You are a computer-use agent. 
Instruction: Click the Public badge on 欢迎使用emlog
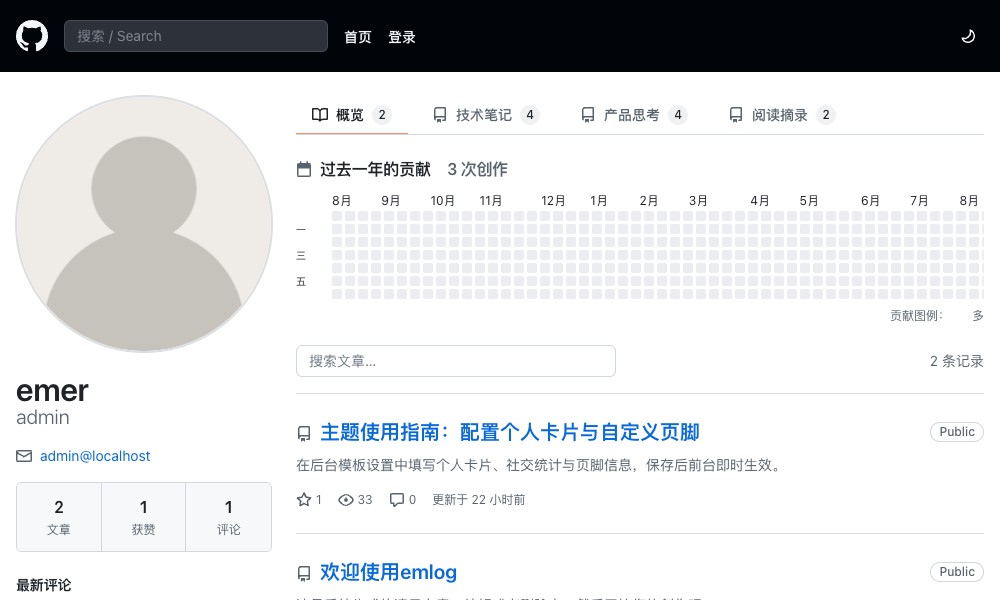point(957,571)
